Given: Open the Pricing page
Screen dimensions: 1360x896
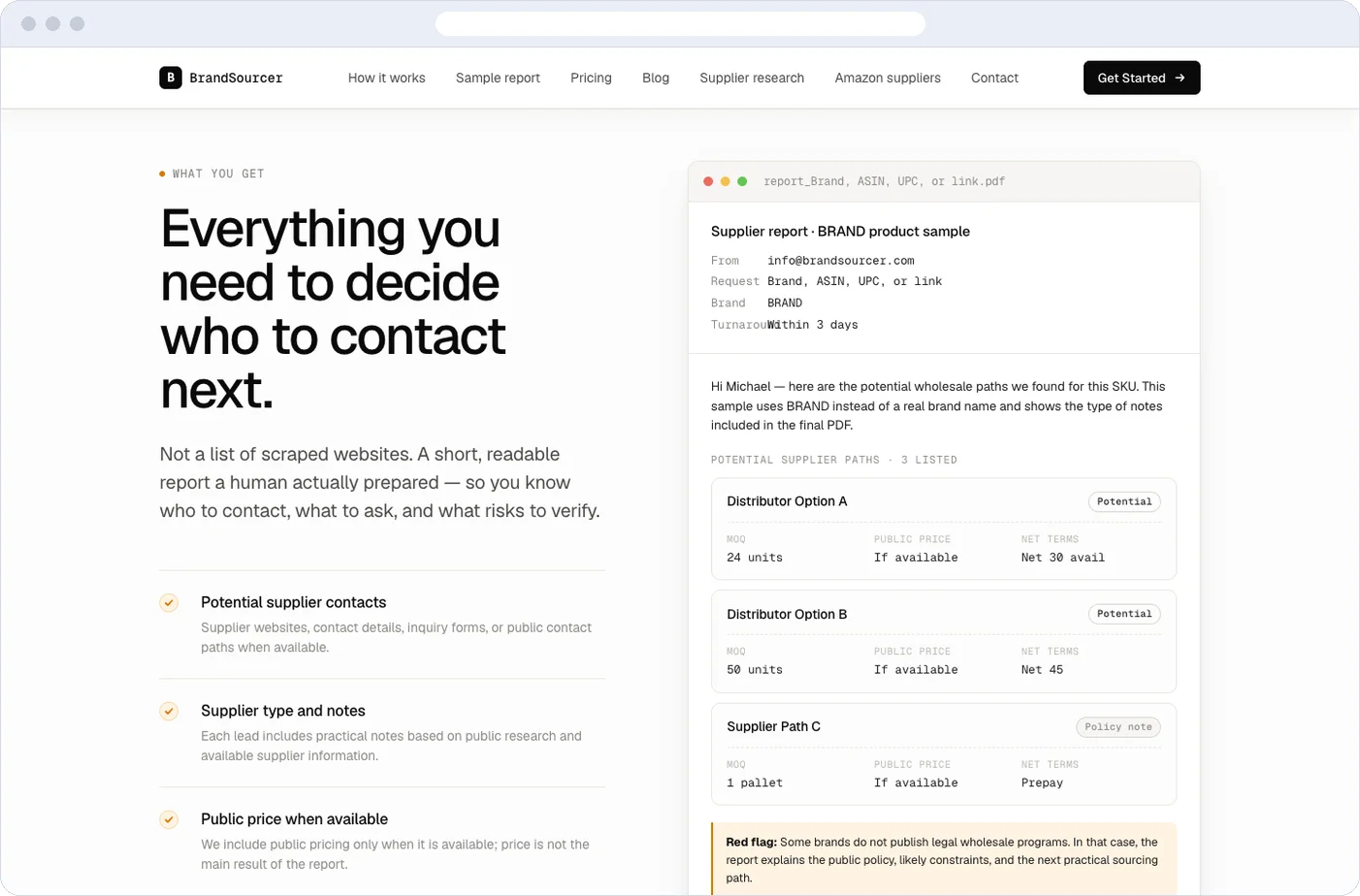Looking at the screenshot, I should pos(591,78).
